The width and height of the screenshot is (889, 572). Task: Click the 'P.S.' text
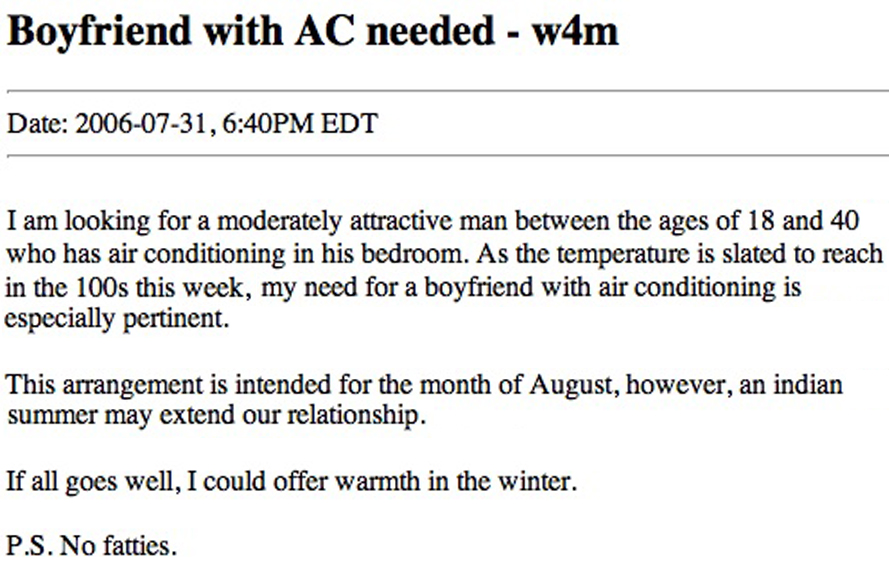coord(29,546)
